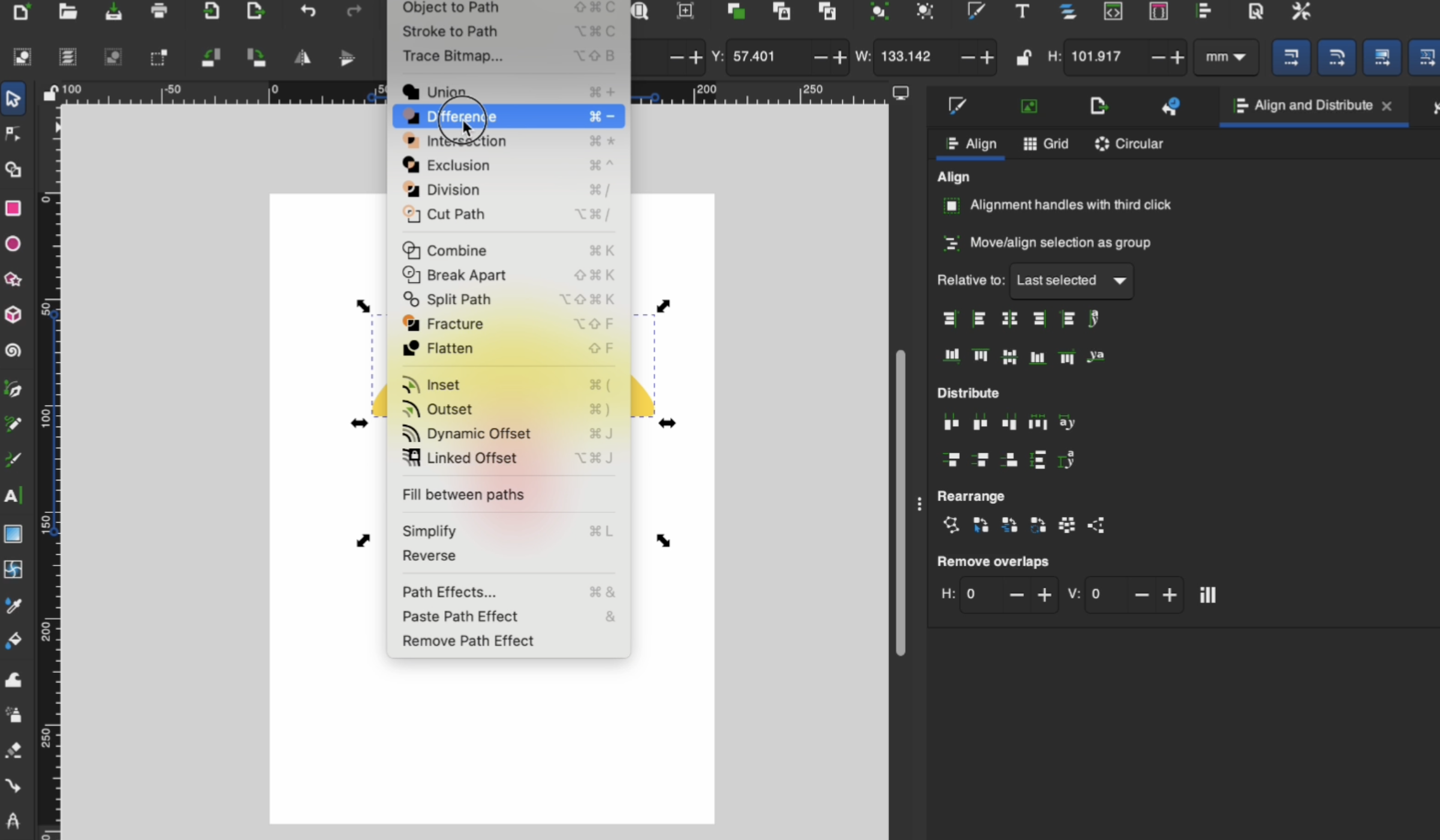This screenshot has height=840, width=1440.
Task: Open the mm units dropdown
Action: pyautogui.click(x=1225, y=57)
